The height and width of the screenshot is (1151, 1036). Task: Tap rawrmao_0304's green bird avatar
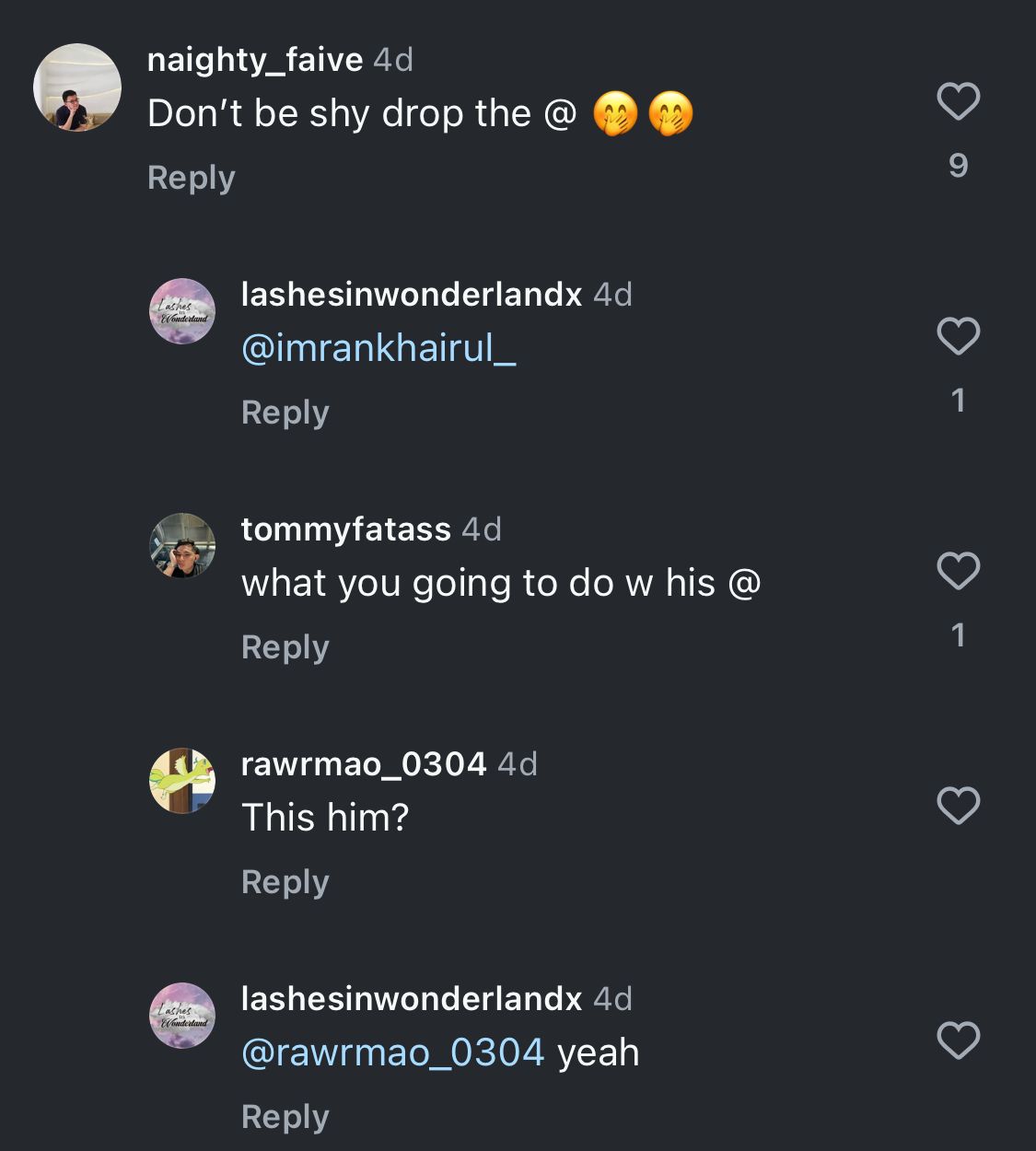click(182, 781)
